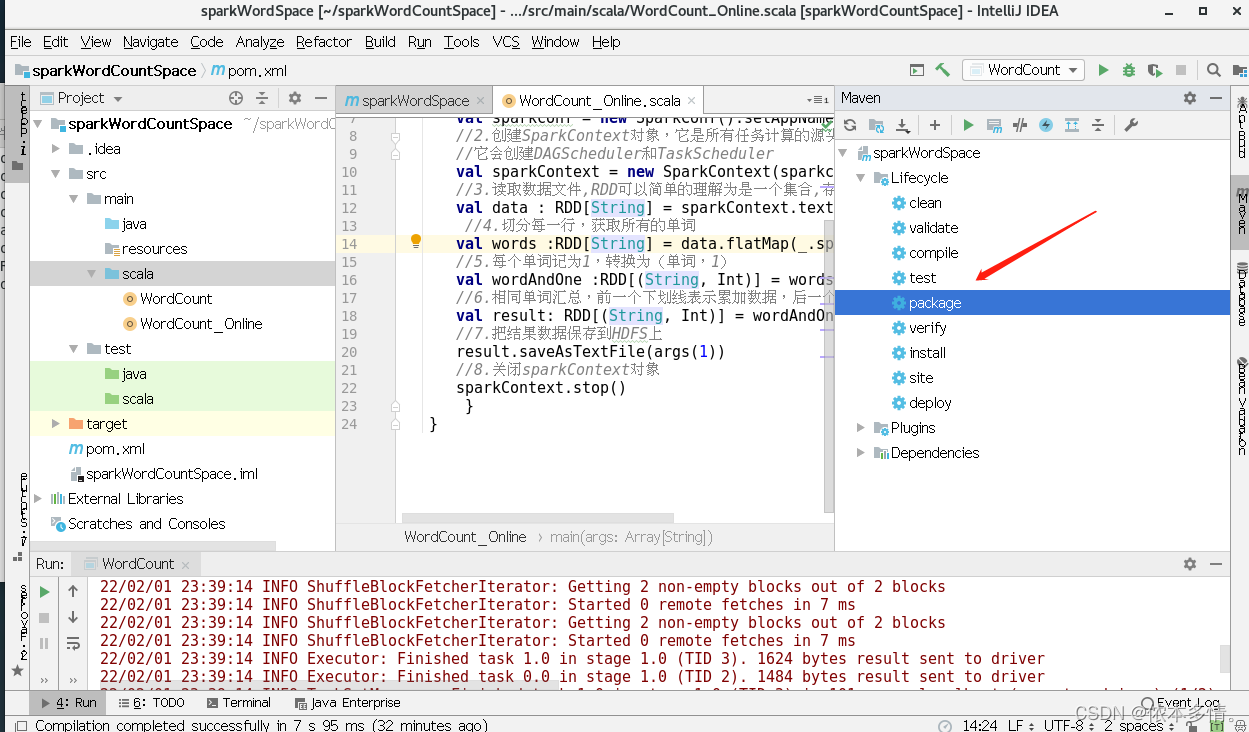Click the 4: Run tool window button
Screen dimensions: 1249x732
click(x=67, y=703)
